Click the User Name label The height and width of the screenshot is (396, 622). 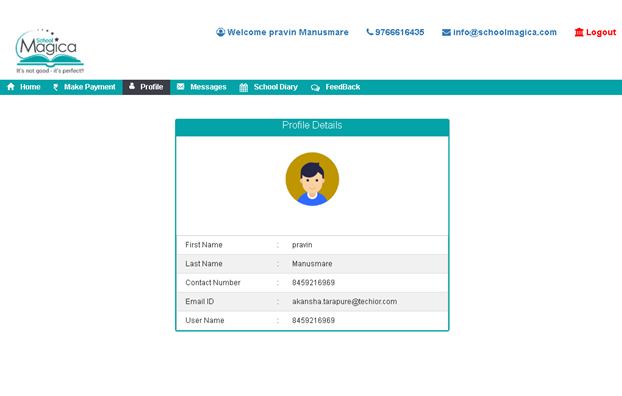(205, 320)
